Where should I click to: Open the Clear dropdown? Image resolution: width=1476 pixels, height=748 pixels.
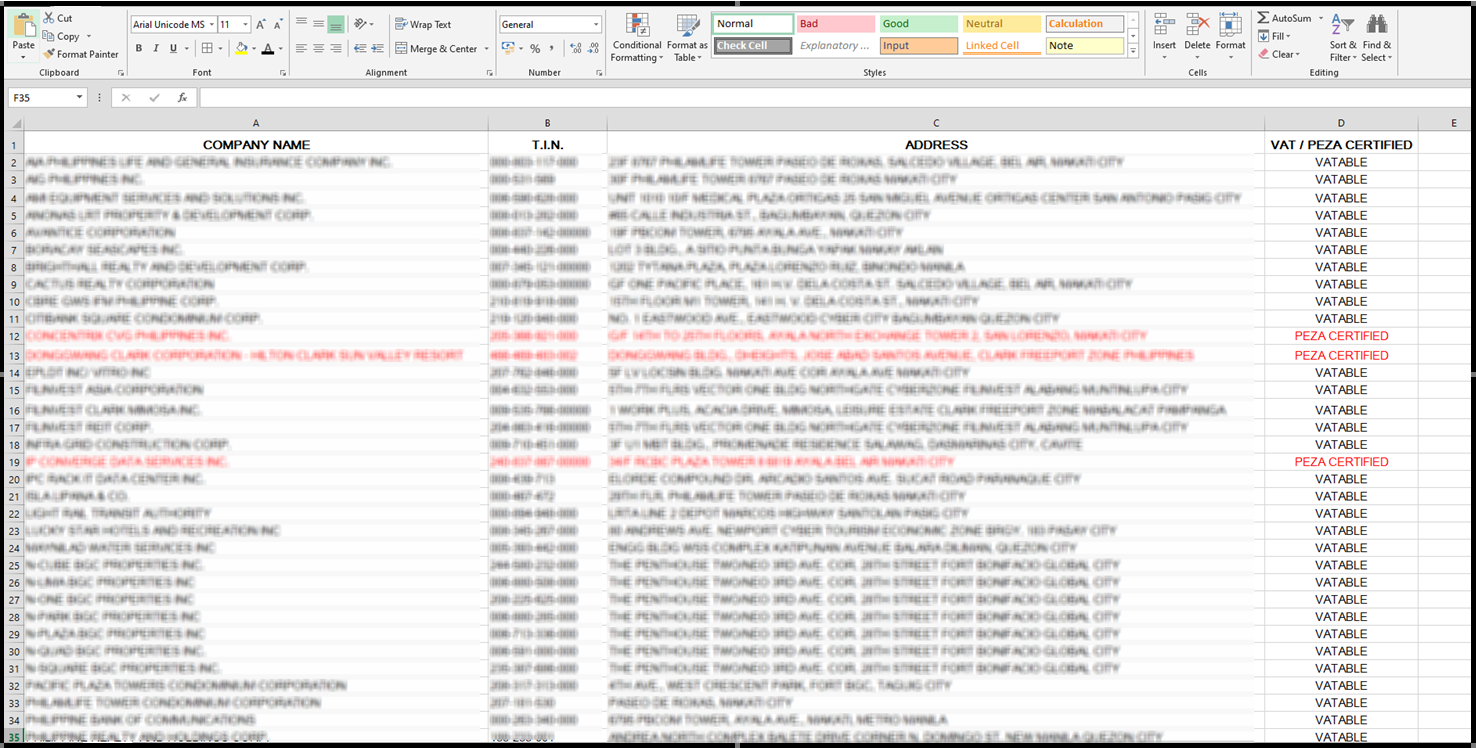[x=1278, y=54]
